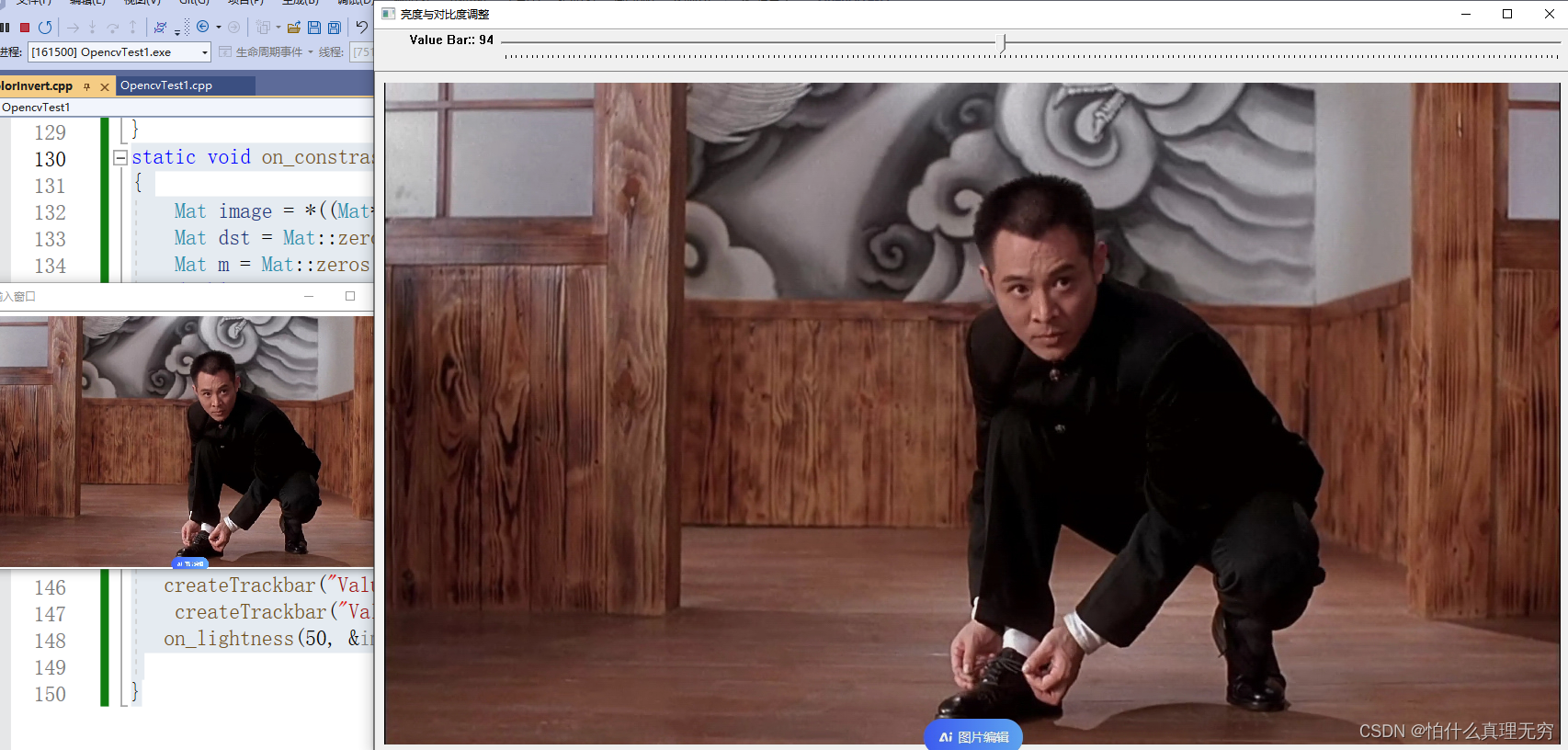Click the Show Next Statement arrow
The height and width of the screenshot is (750, 1568).
tap(74, 28)
